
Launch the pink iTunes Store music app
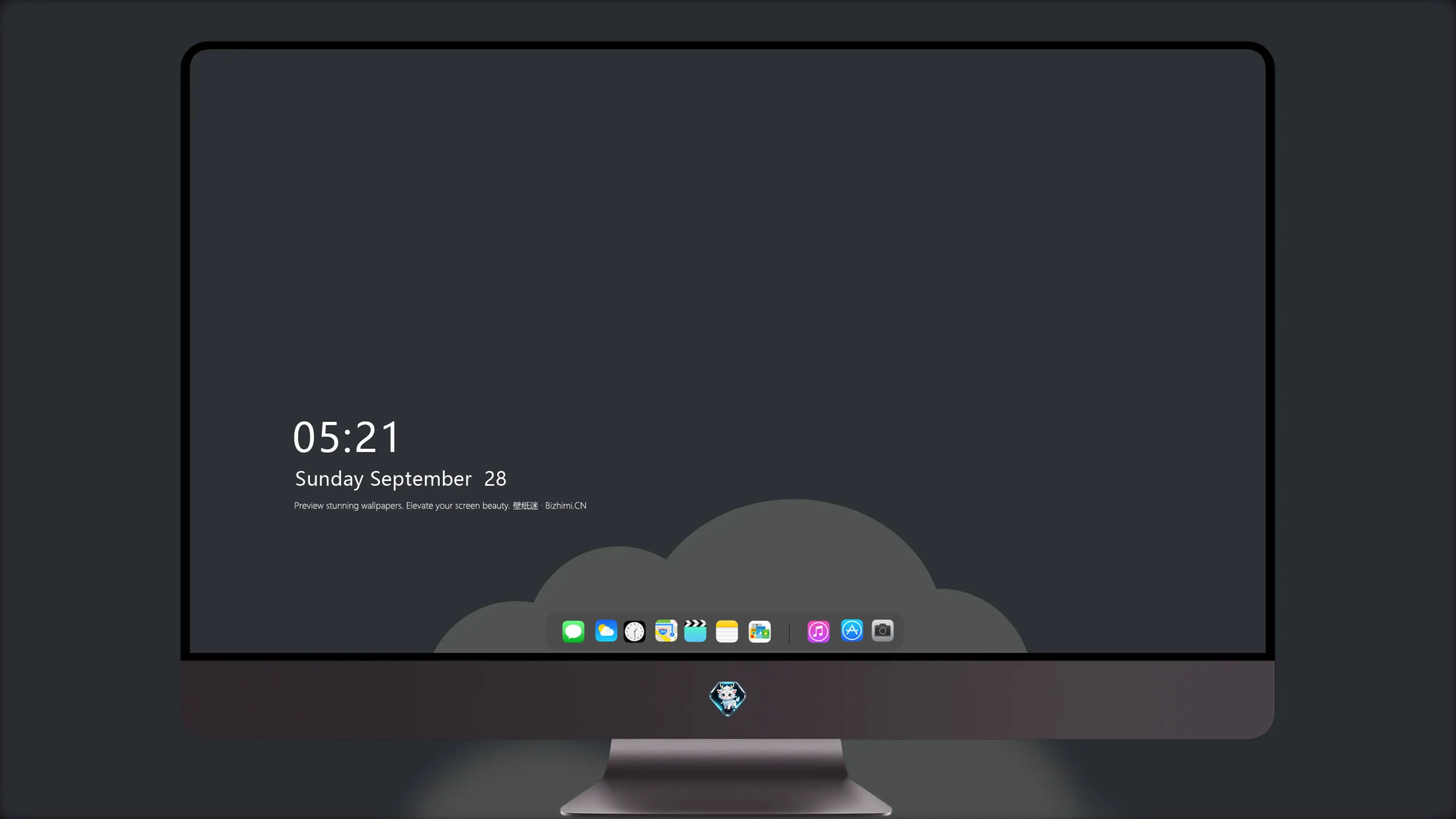tap(819, 631)
